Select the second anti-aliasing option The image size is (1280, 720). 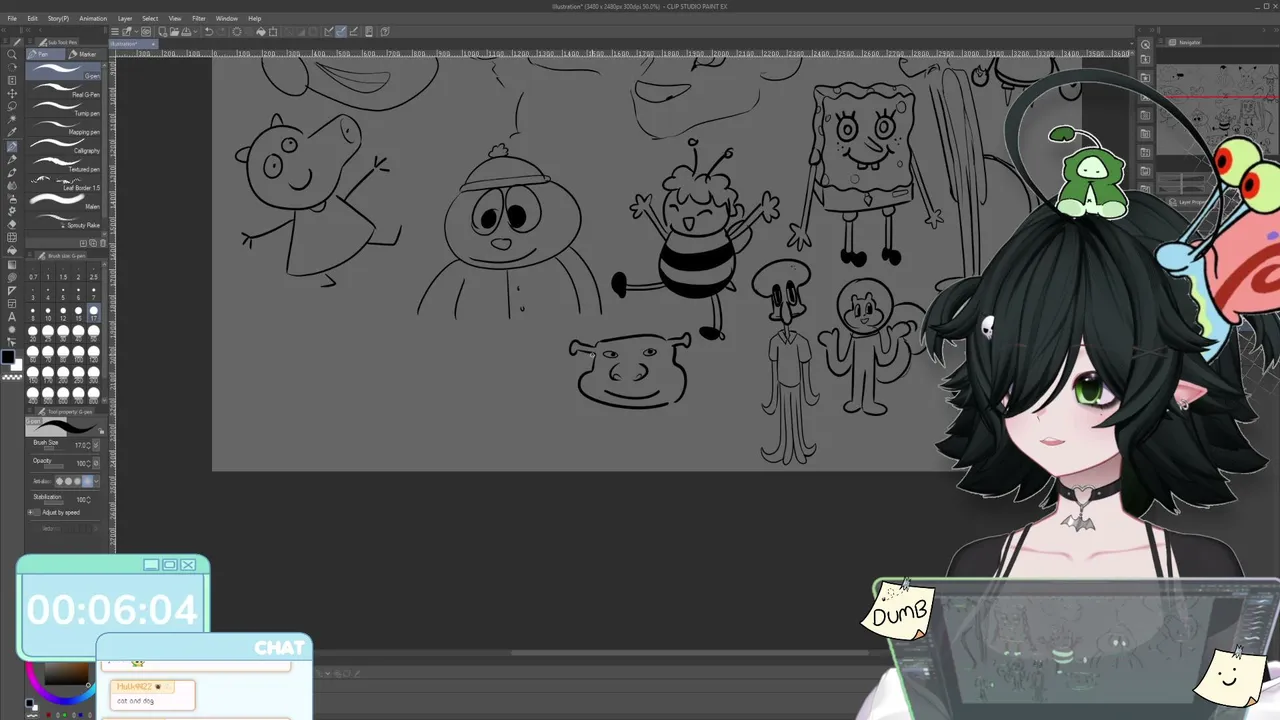(69, 481)
